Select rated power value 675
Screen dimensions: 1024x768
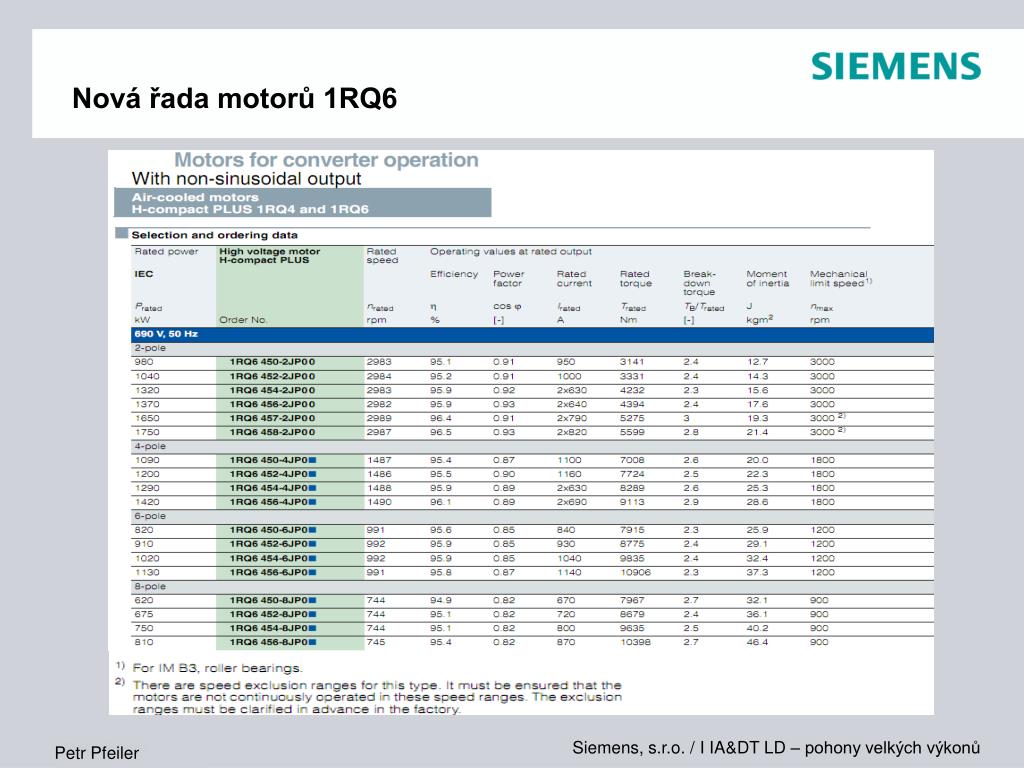point(144,615)
